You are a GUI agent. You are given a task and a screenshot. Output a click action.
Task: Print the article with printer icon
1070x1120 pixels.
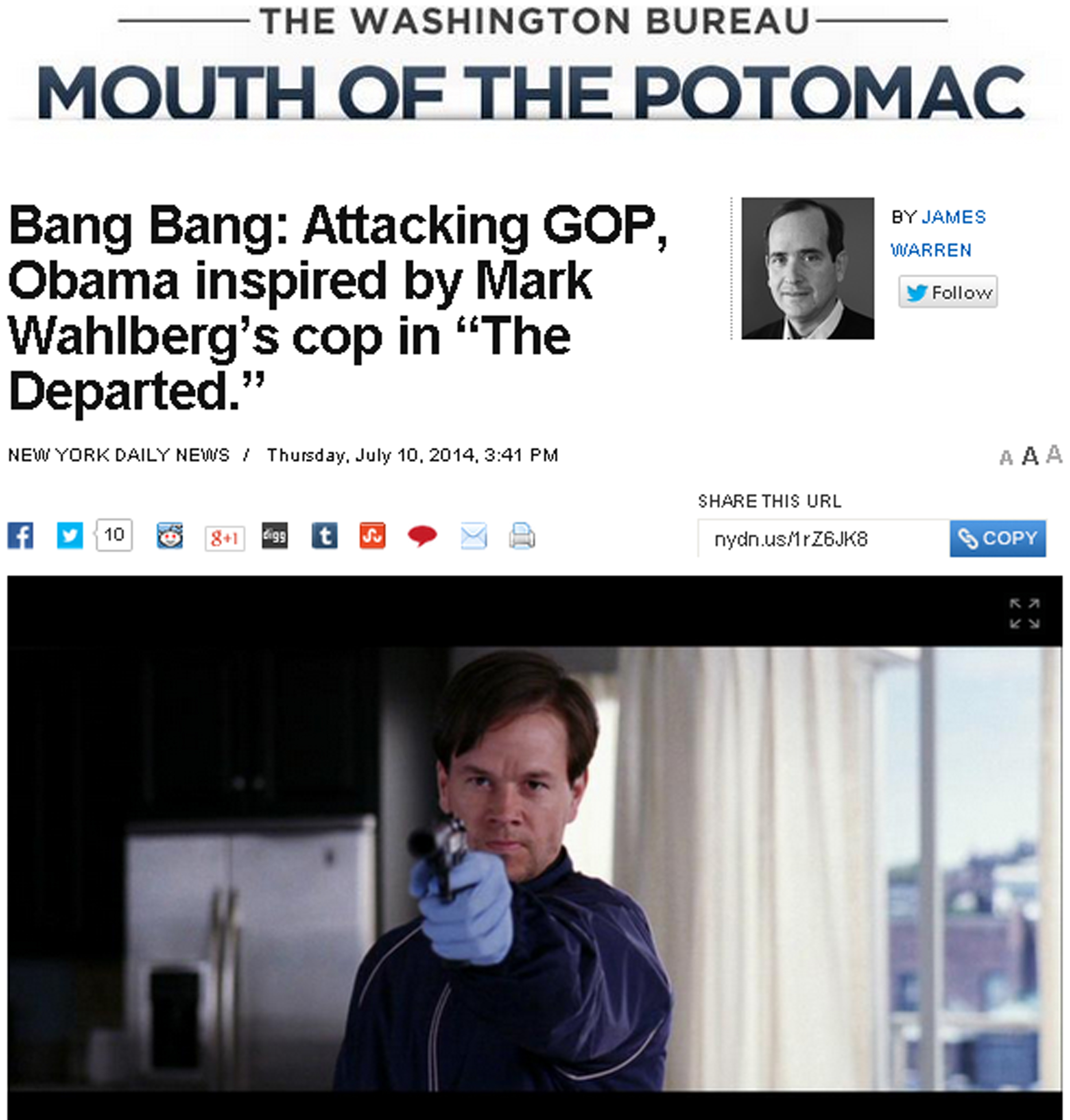[x=522, y=536]
